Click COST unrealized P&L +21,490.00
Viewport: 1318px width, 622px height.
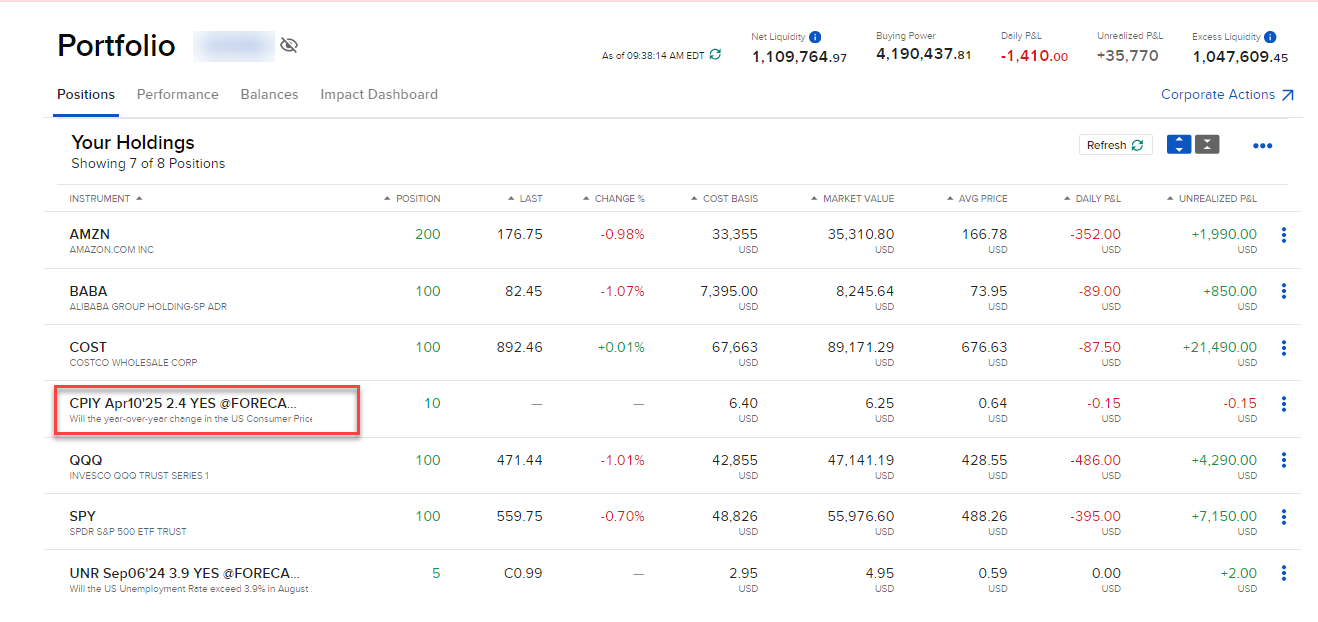(1220, 348)
